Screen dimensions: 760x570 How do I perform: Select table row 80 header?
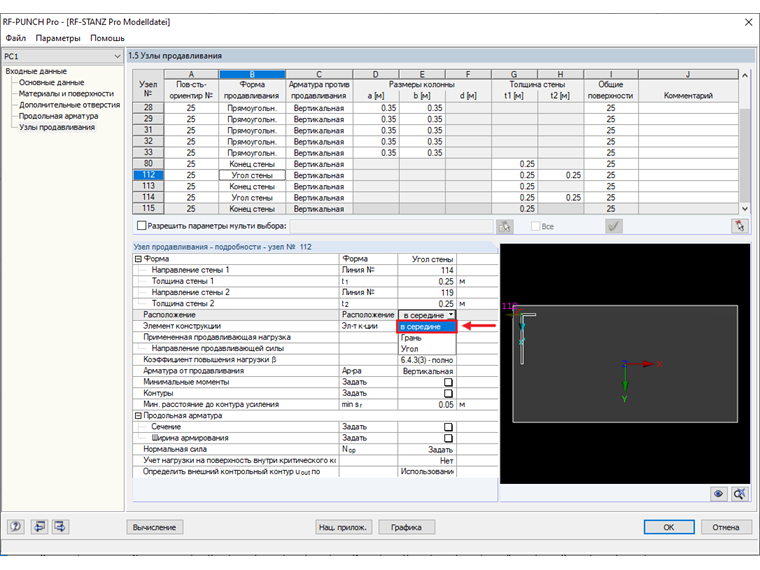pos(148,164)
